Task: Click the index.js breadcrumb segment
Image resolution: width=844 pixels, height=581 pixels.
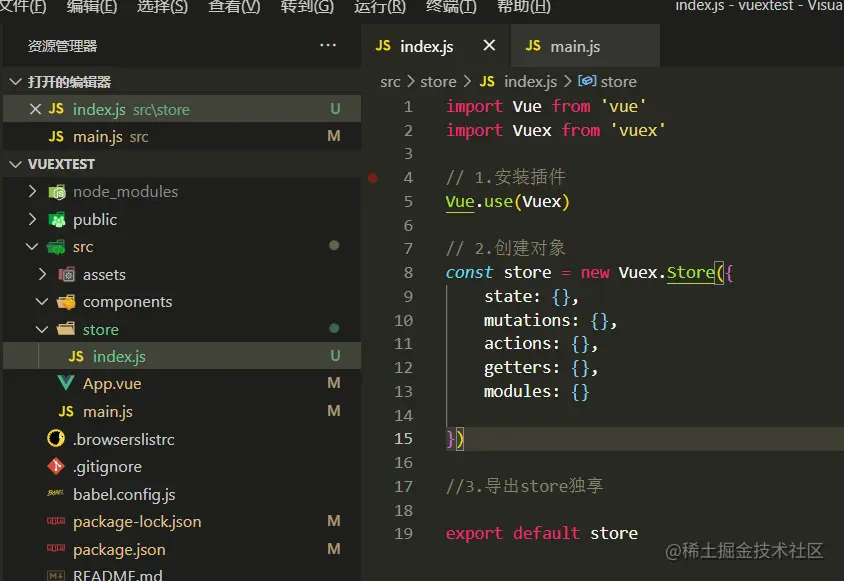Action: tap(530, 82)
